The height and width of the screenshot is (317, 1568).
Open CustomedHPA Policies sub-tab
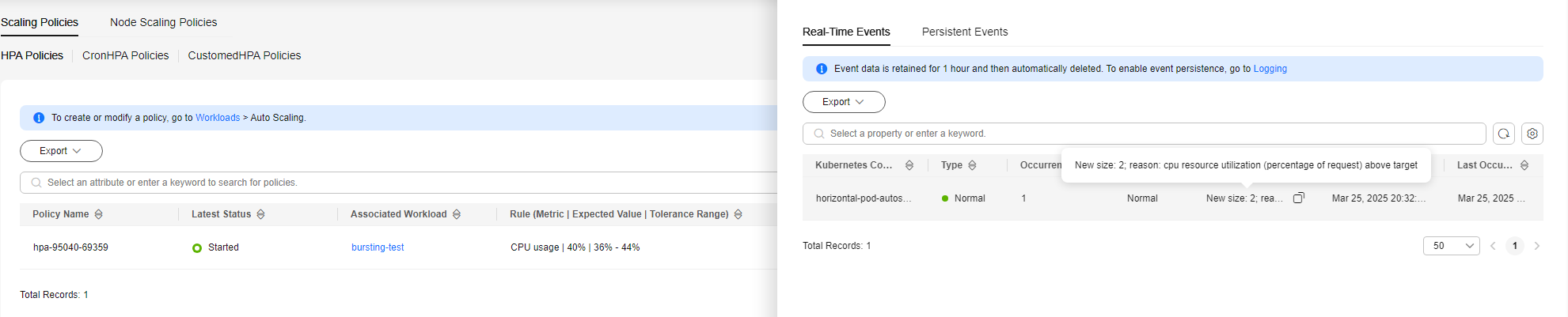[x=245, y=55]
